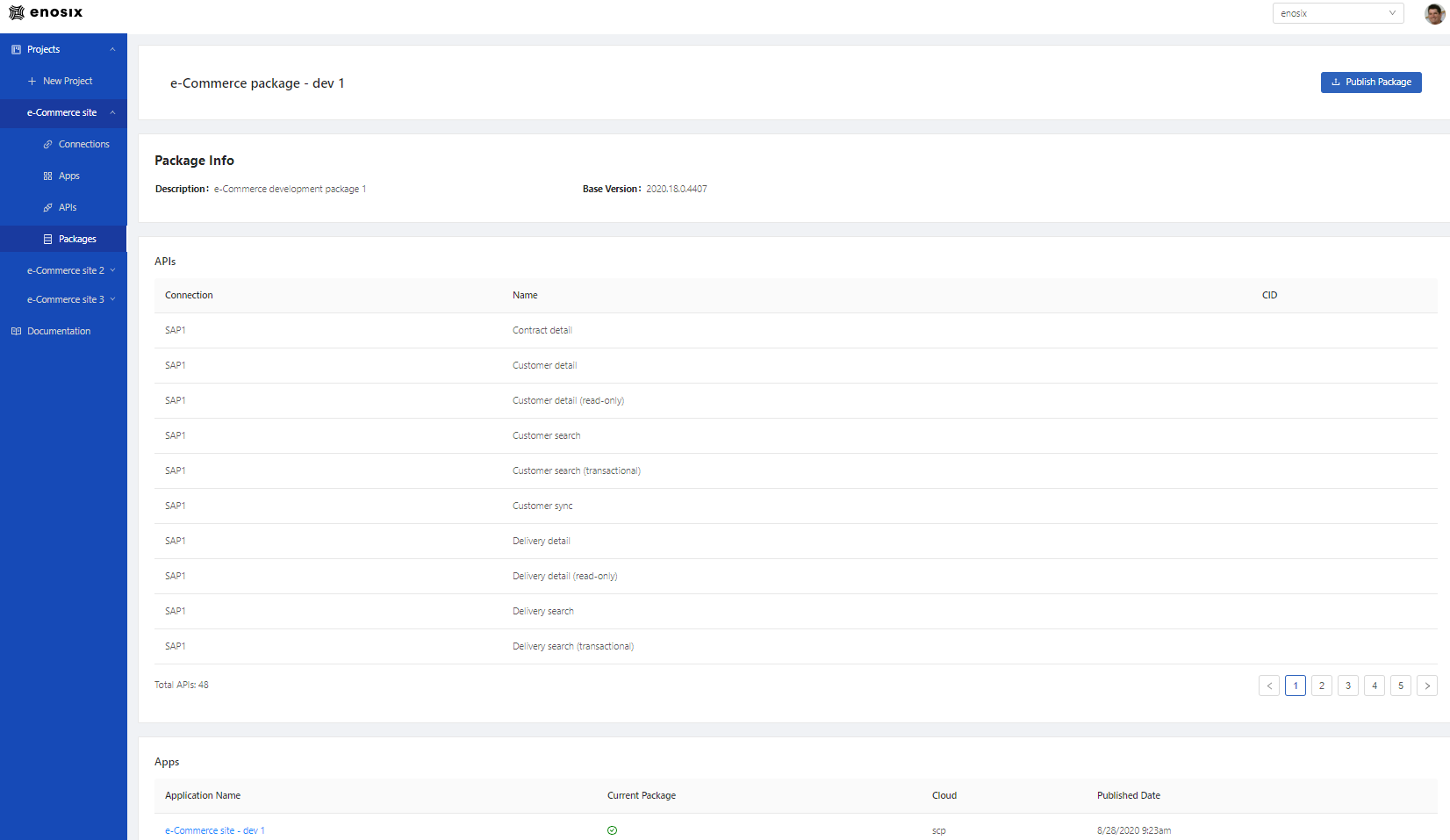Collapse the Projects section chevron

112,49
